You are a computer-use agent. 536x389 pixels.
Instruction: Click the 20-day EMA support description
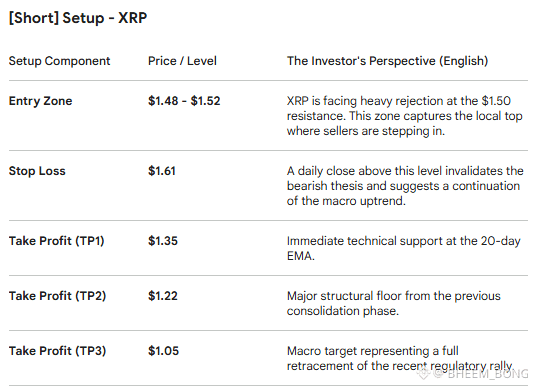click(403, 249)
